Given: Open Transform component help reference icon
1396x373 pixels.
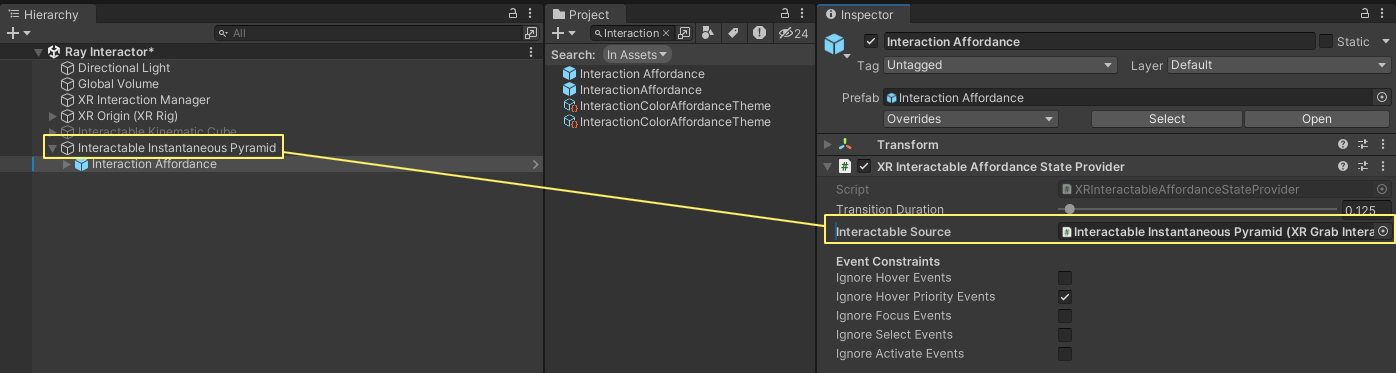Looking at the screenshot, I should point(1343,145).
